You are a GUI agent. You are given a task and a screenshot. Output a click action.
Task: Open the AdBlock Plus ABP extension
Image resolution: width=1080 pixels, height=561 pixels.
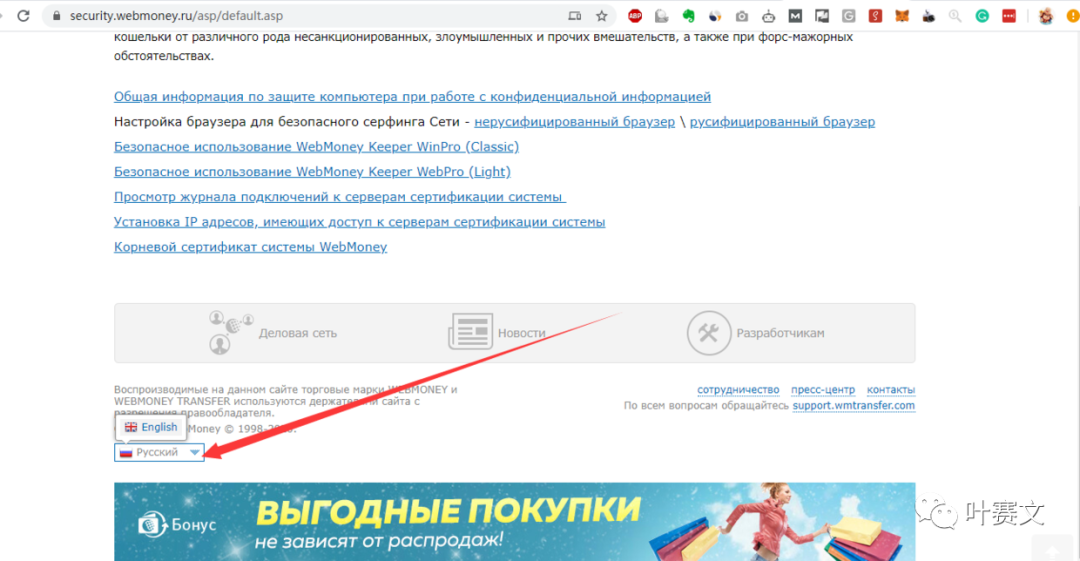coord(635,15)
